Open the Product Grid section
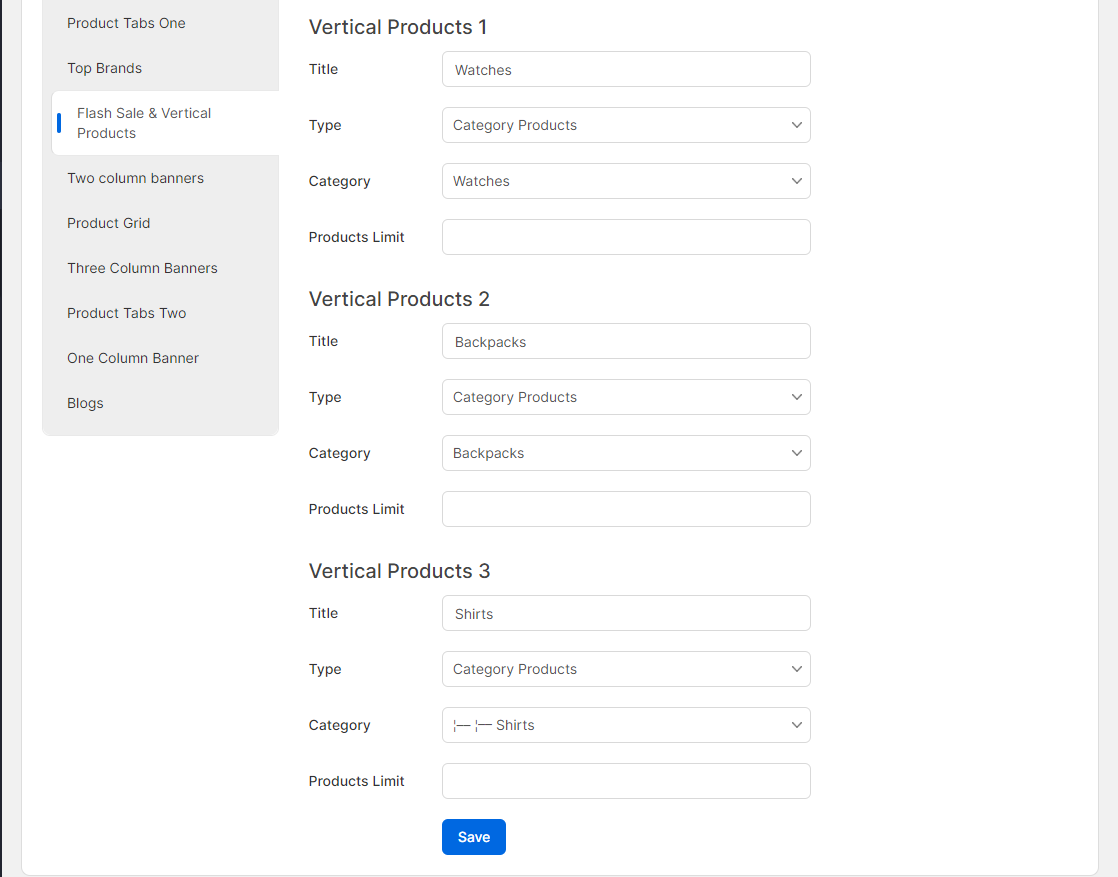 (x=109, y=223)
